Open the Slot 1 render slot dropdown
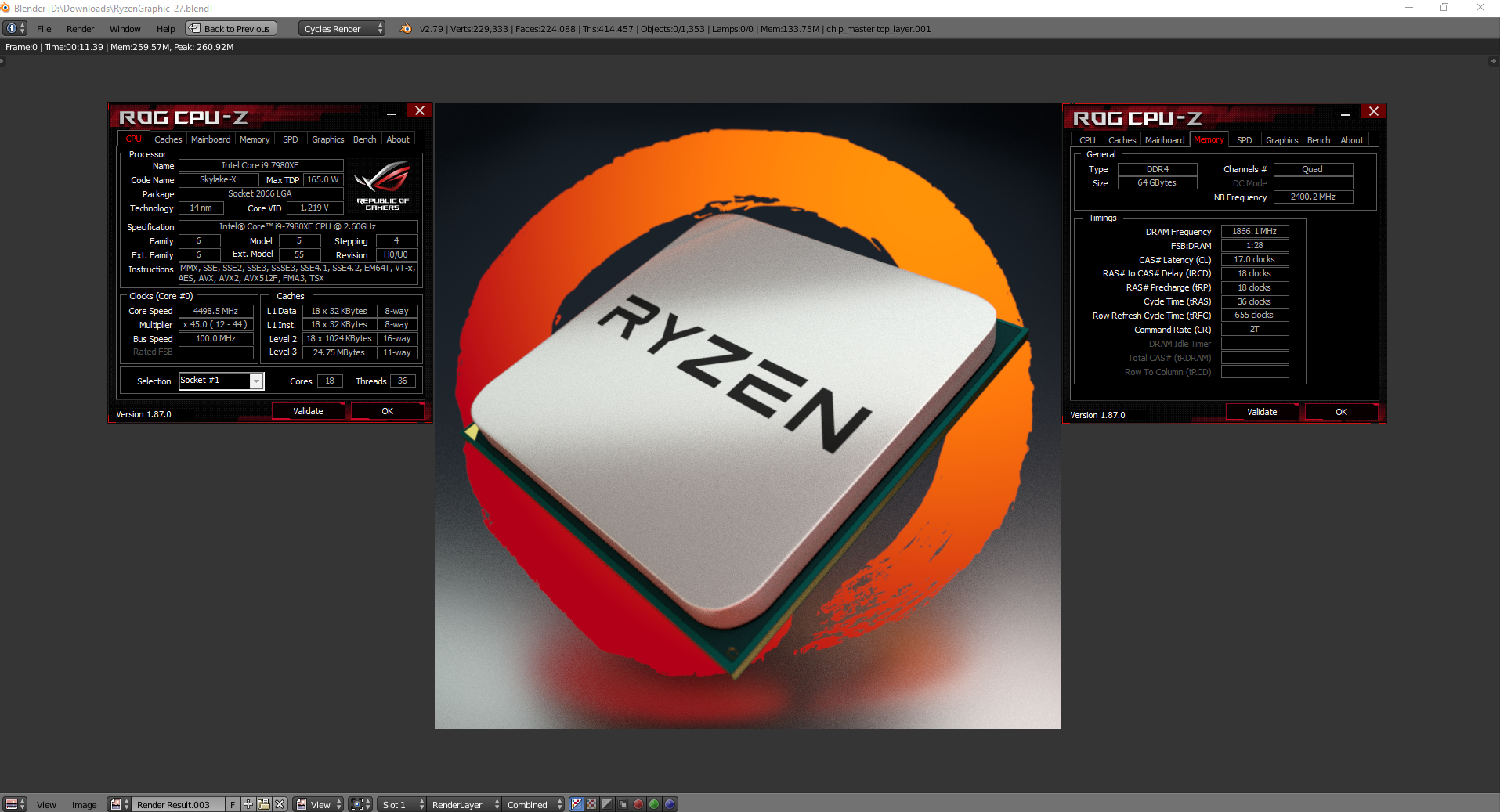 [402, 804]
